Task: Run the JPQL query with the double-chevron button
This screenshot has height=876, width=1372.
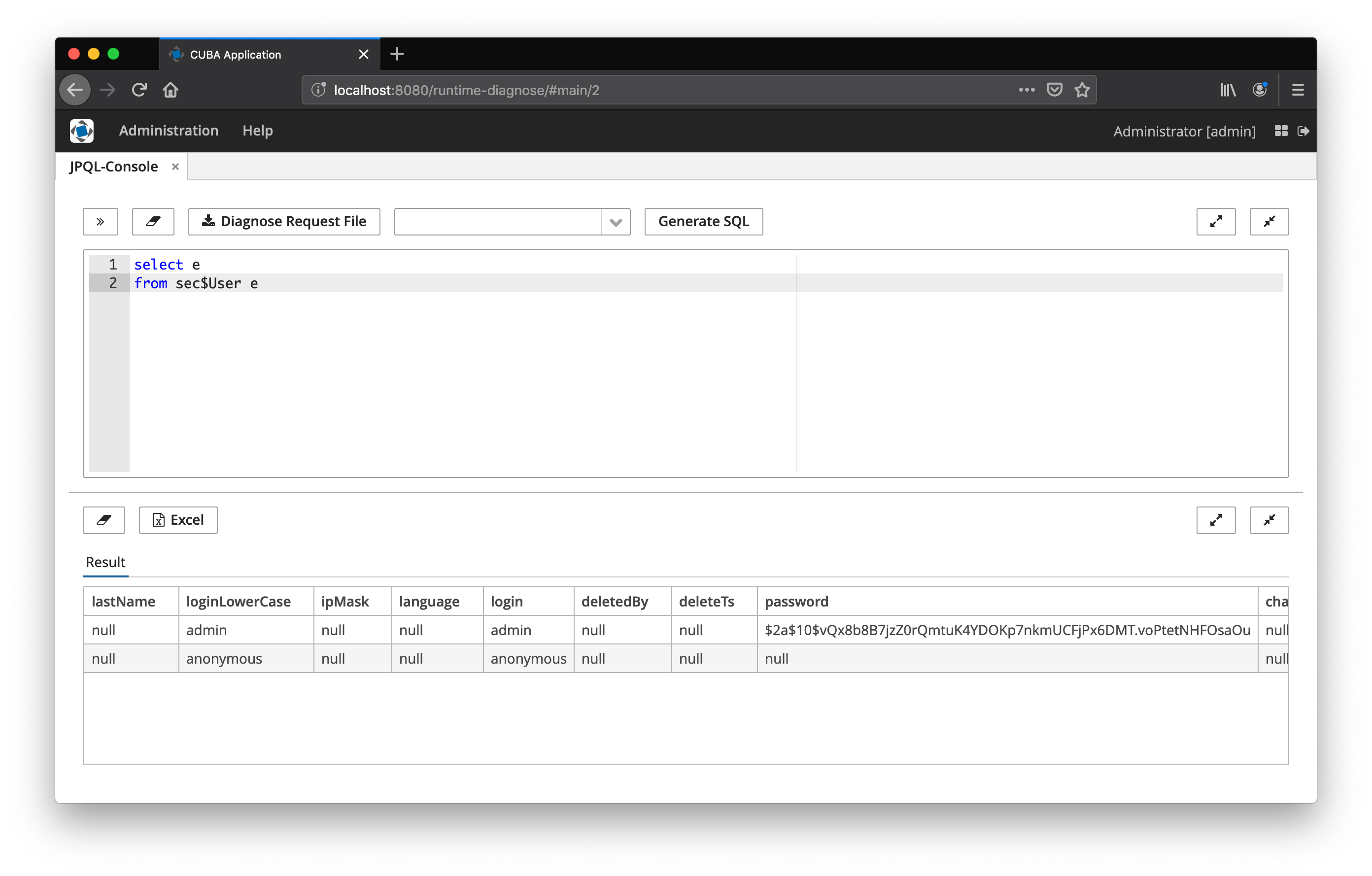Action: (x=100, y=222)
